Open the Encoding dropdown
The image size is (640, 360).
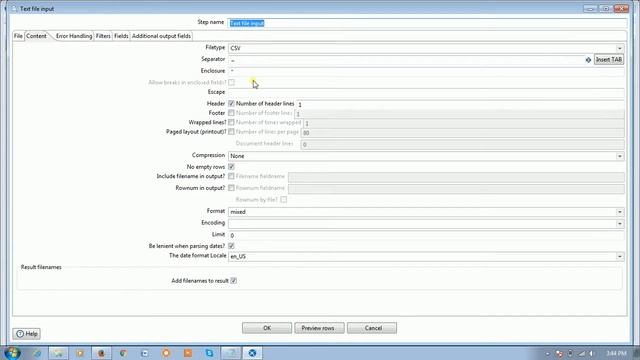[x=620, y=224]
